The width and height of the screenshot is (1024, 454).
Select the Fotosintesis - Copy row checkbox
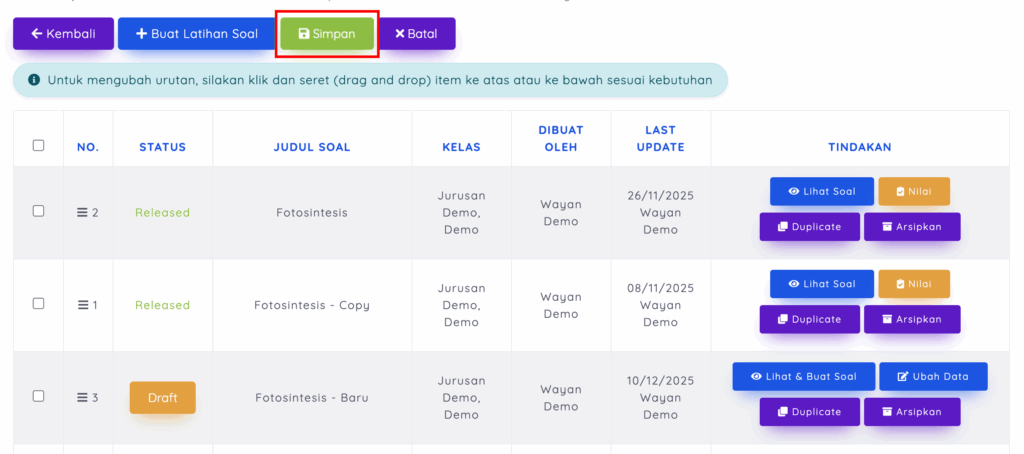39,303
